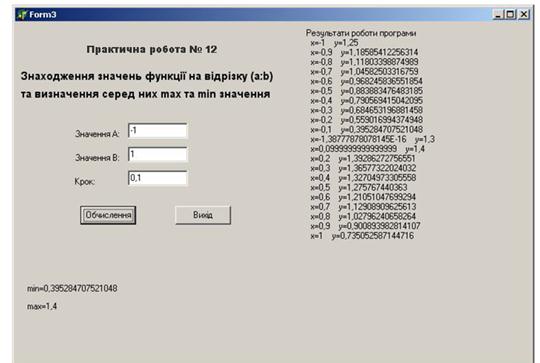Click the result row x=0,8
This screenshot has height=363, width=540.
tap(363, 216)
